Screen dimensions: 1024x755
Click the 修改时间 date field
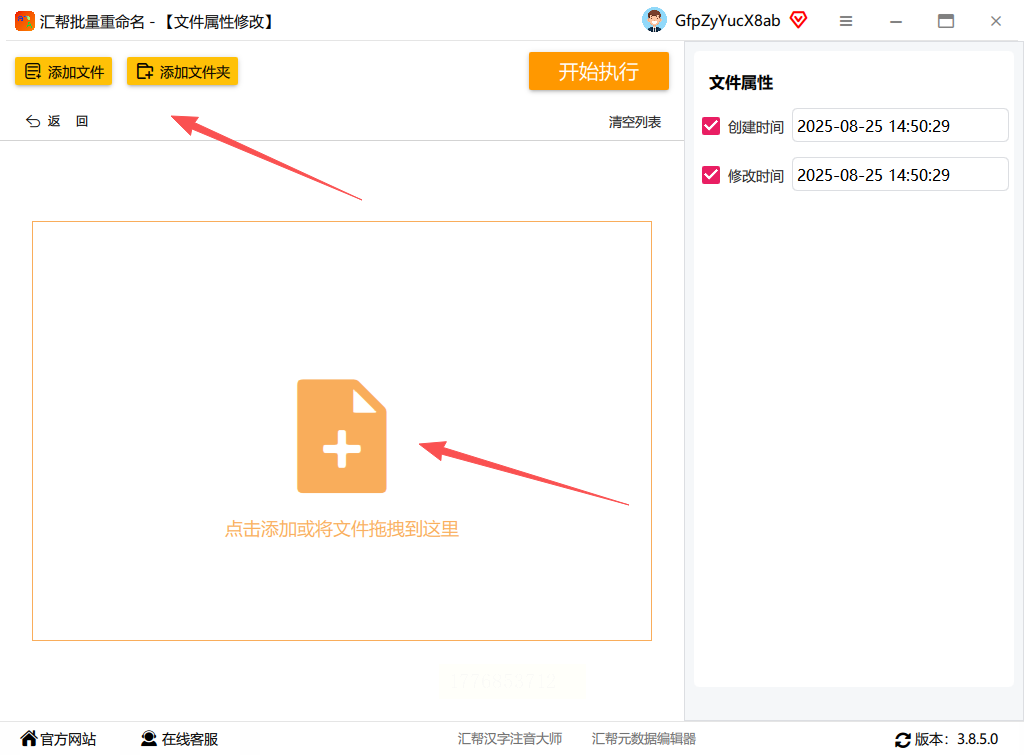900,174
